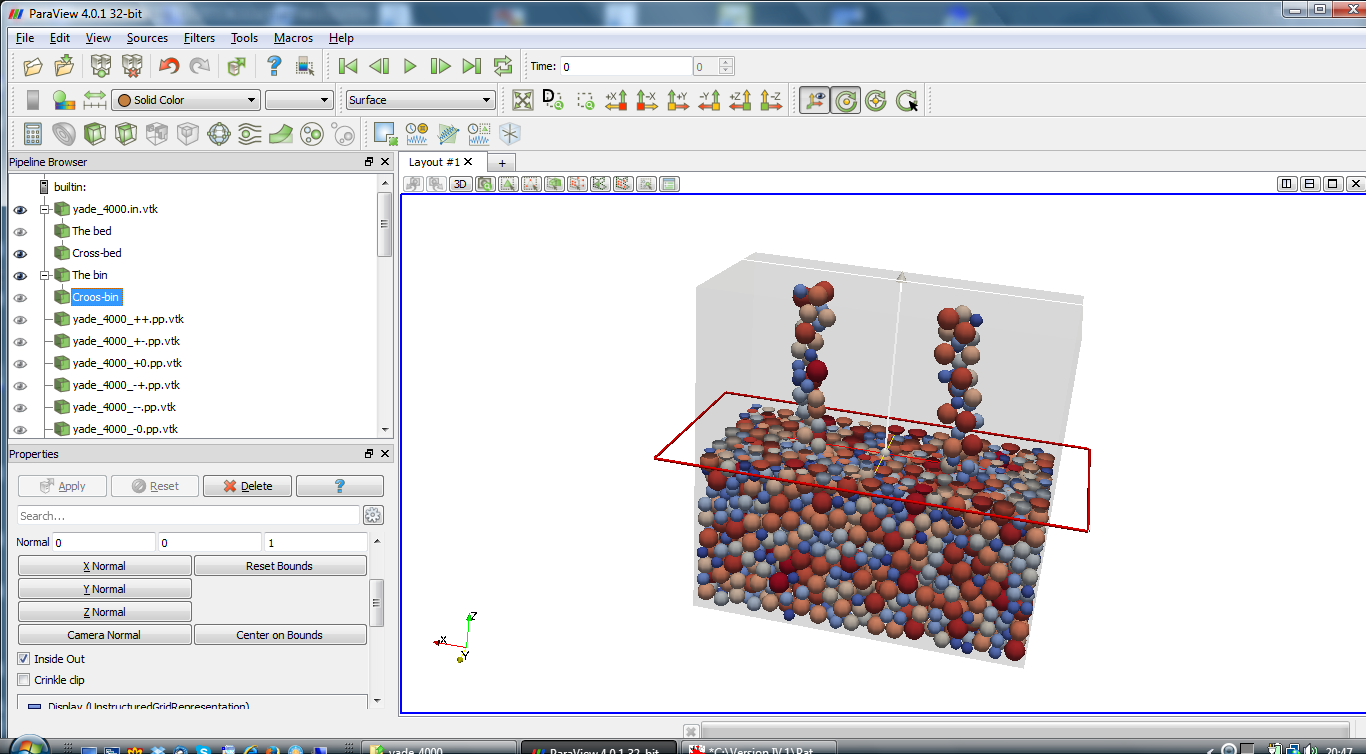Open the Solid Color coloring dropdown

(x=186, y=100)
